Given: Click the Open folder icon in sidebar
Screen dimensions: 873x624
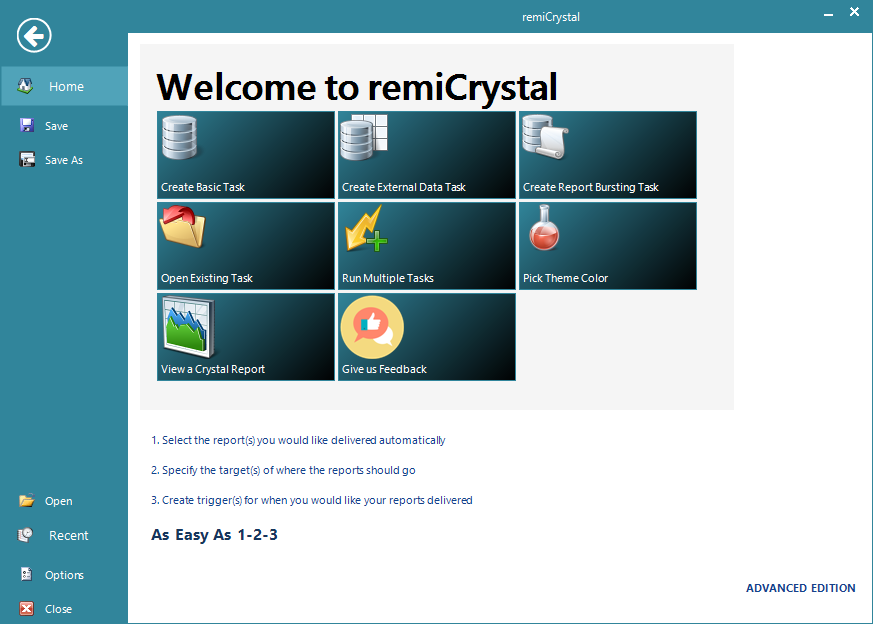Looking at the screenshot, I should (x=27, y=500).
